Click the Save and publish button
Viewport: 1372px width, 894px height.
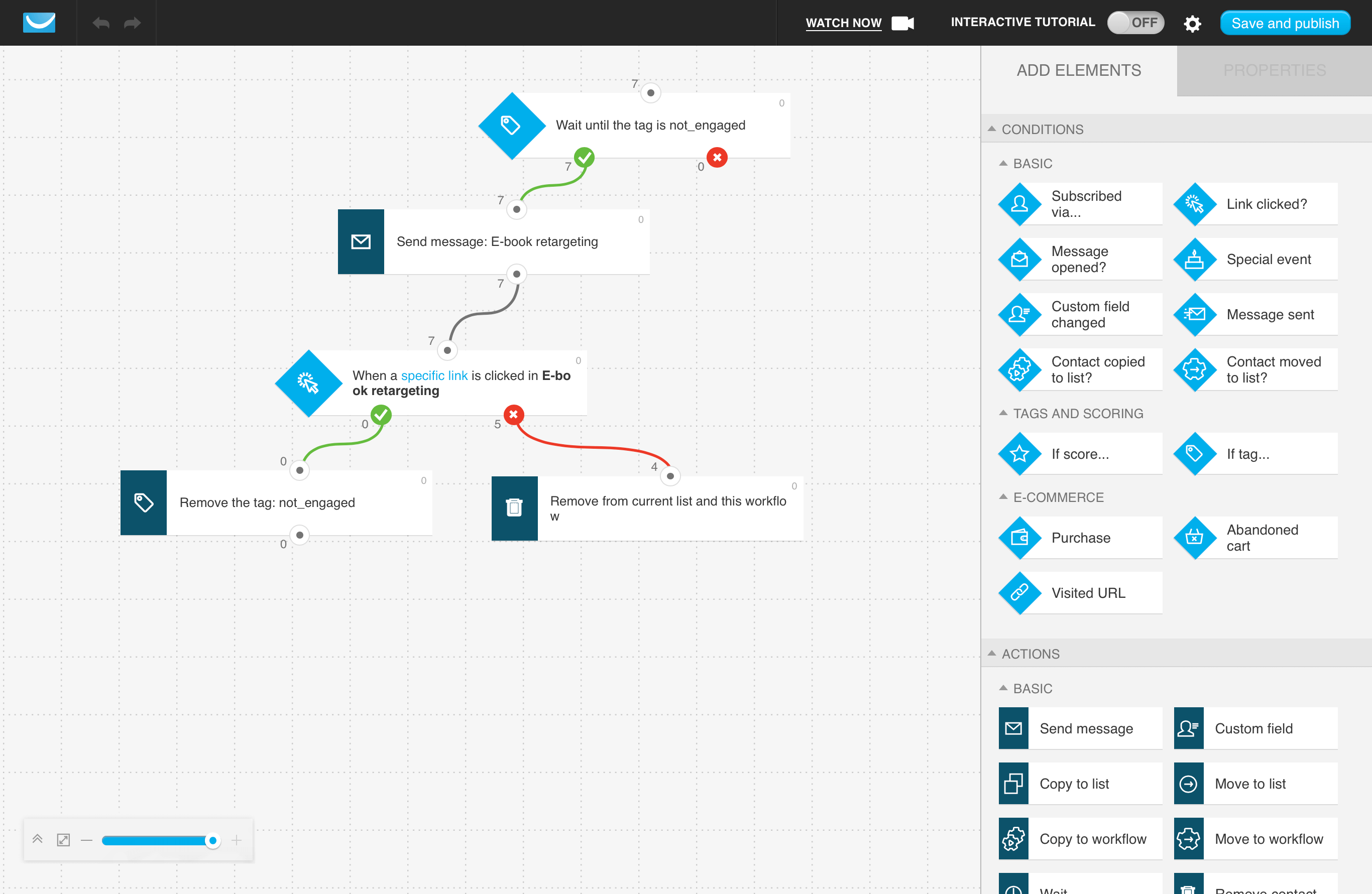(1285, 22)
